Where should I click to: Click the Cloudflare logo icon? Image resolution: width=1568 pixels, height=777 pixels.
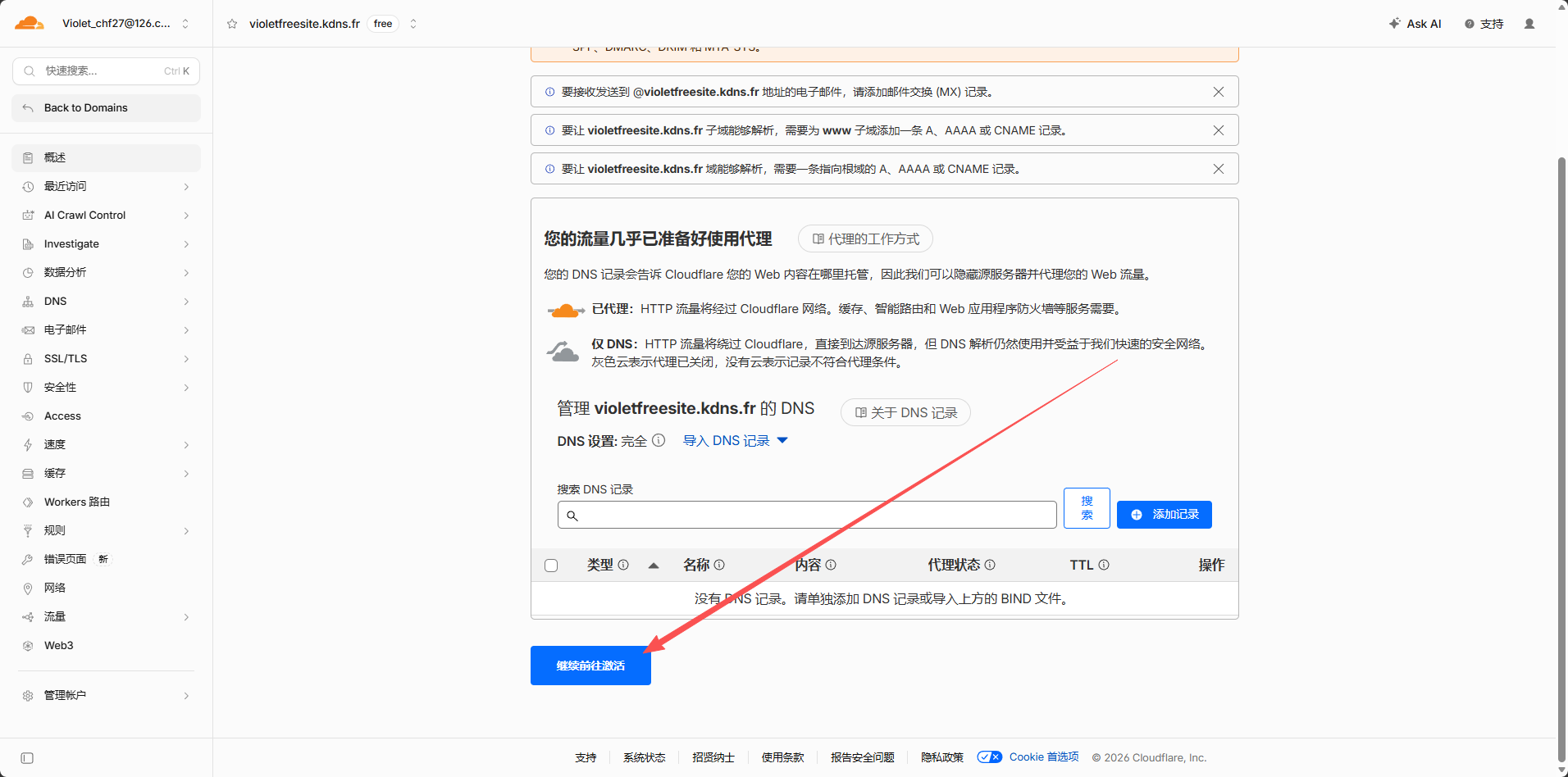click(x=30, y=23)
